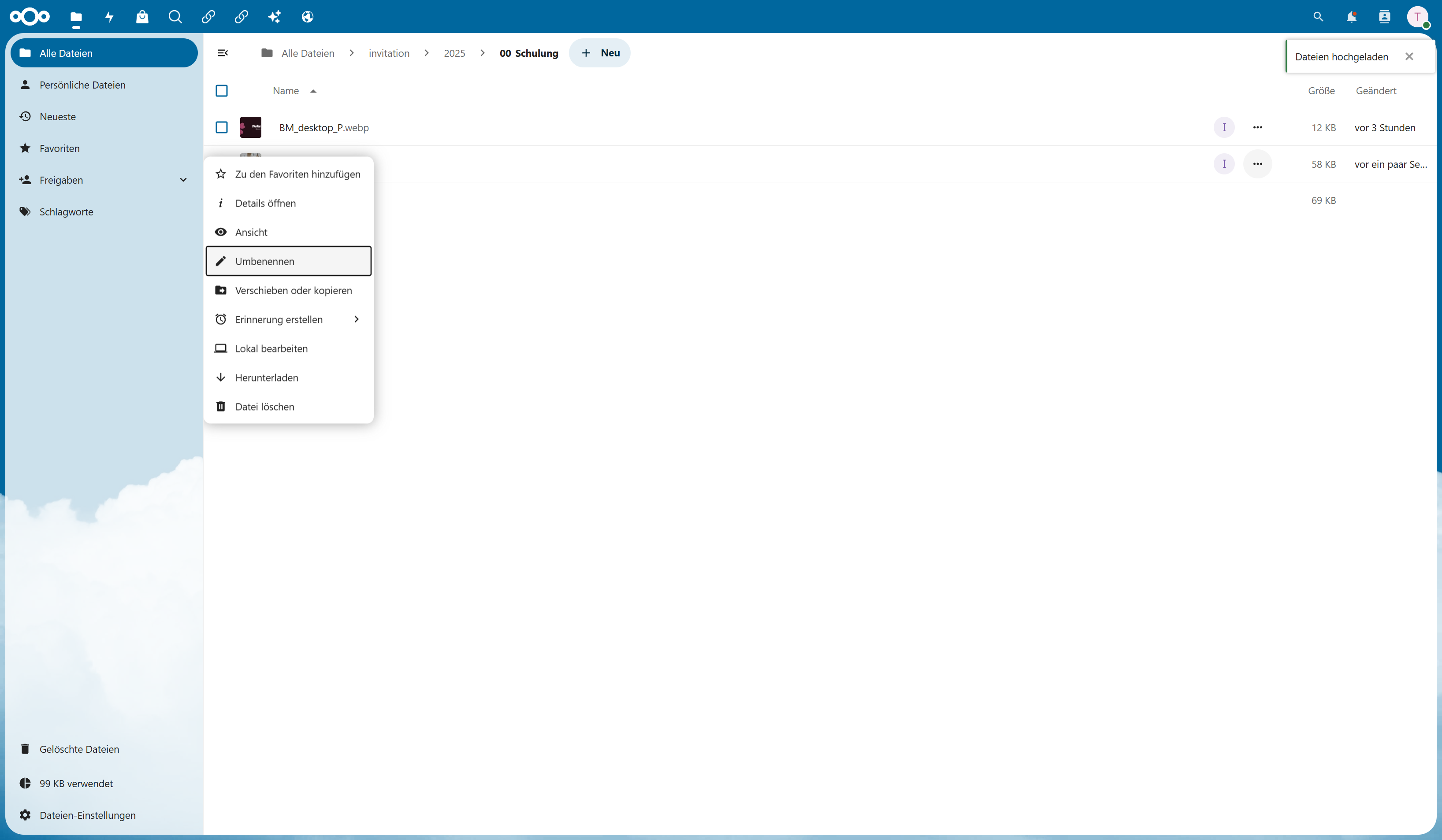Select Lokal bearbeiten menu entry
The image size is (1442, 840).
(x=288, y=349)
